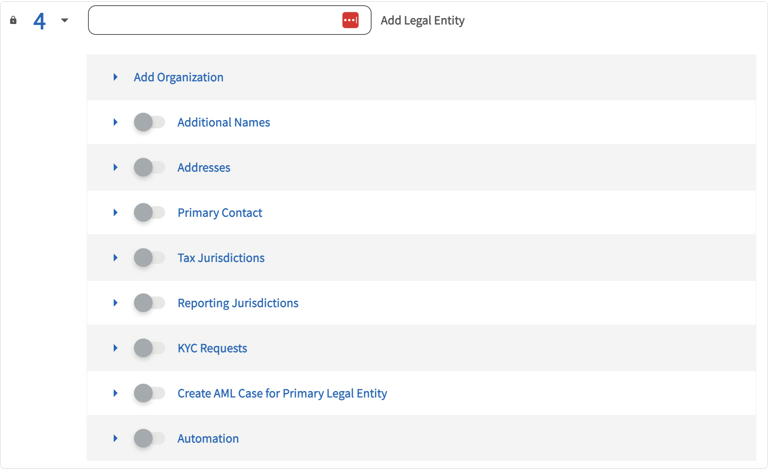
Task: Expand the Add Organization section
Action: [x=115, y=77]
